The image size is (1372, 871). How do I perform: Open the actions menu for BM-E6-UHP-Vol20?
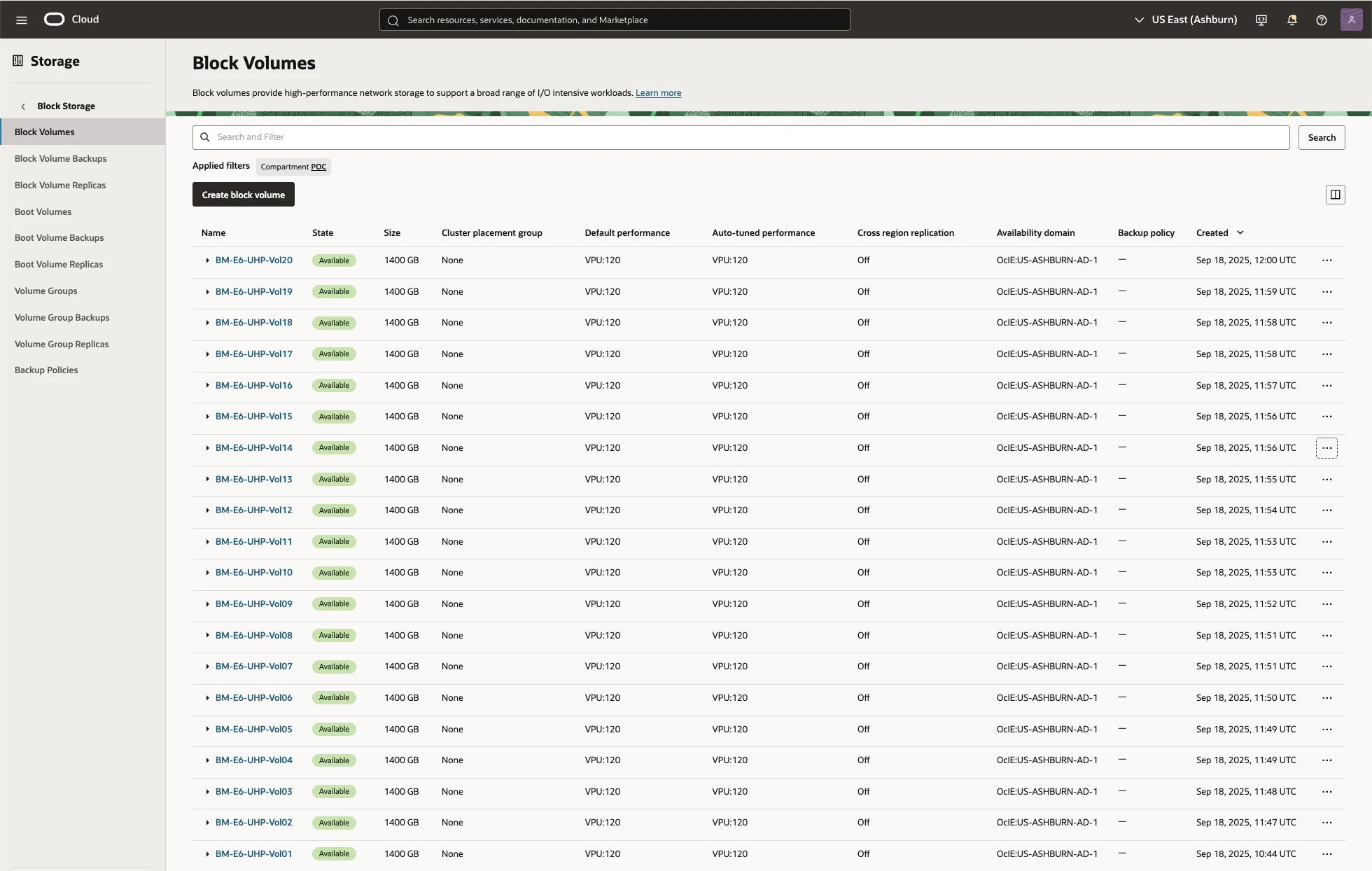[1326, 260]
